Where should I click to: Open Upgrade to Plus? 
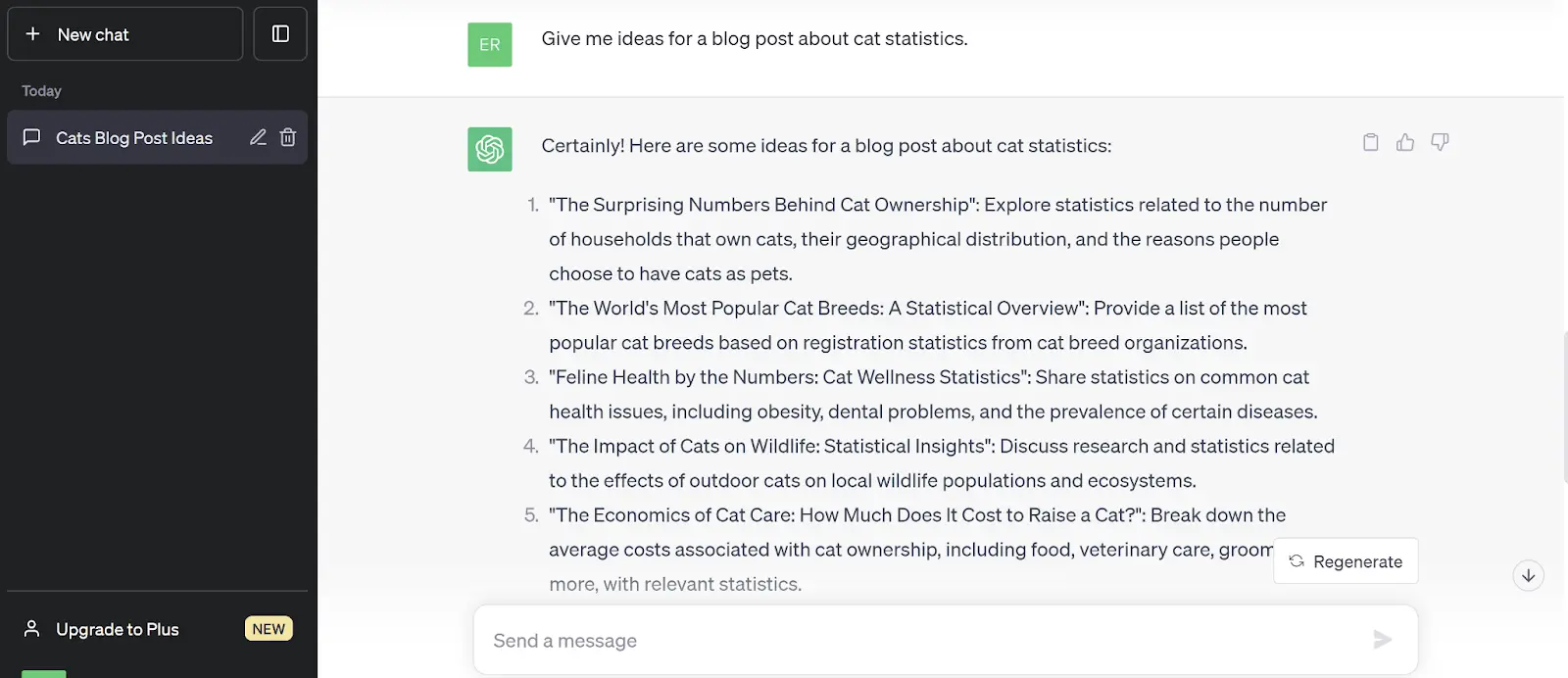(x=118, y=629)
